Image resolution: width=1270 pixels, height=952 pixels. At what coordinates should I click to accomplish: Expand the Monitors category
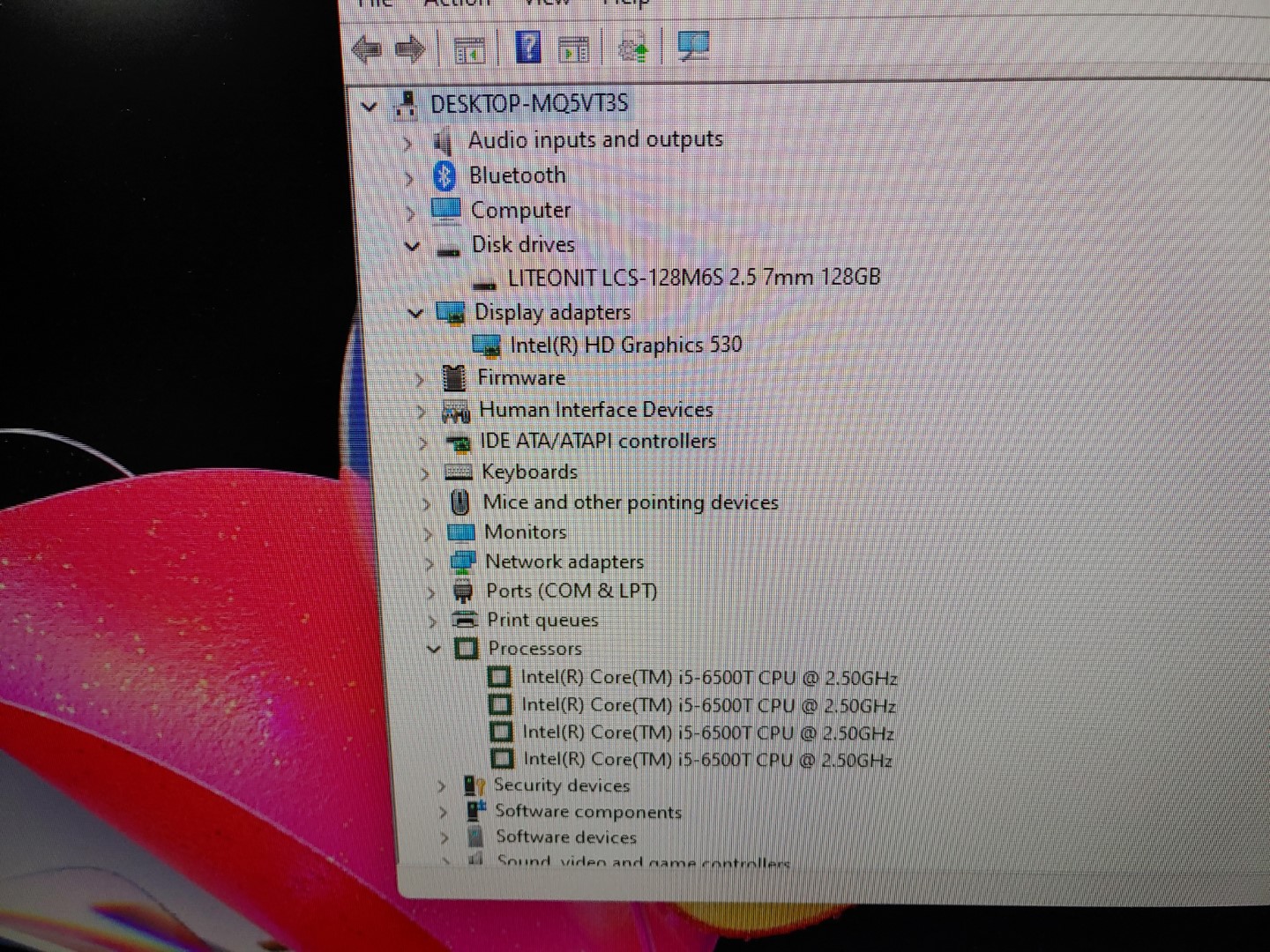coord(429,534)
